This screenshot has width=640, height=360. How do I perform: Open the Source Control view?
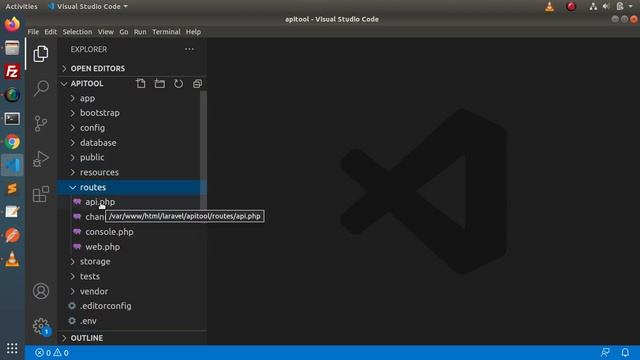click(x=41, y=124)
